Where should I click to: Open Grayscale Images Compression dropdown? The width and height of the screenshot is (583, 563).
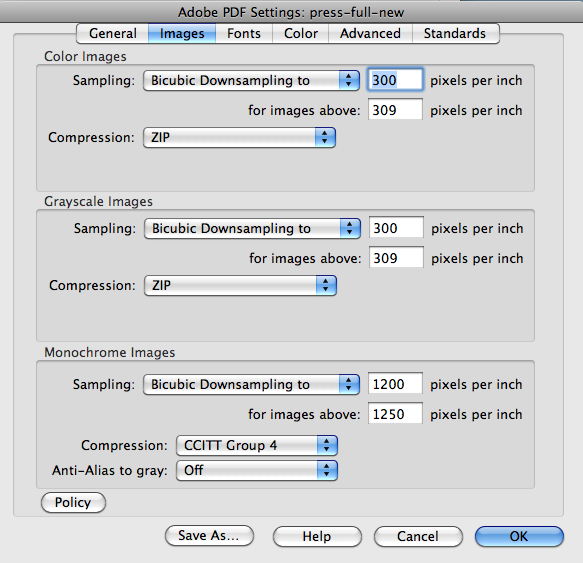(241, 285)
